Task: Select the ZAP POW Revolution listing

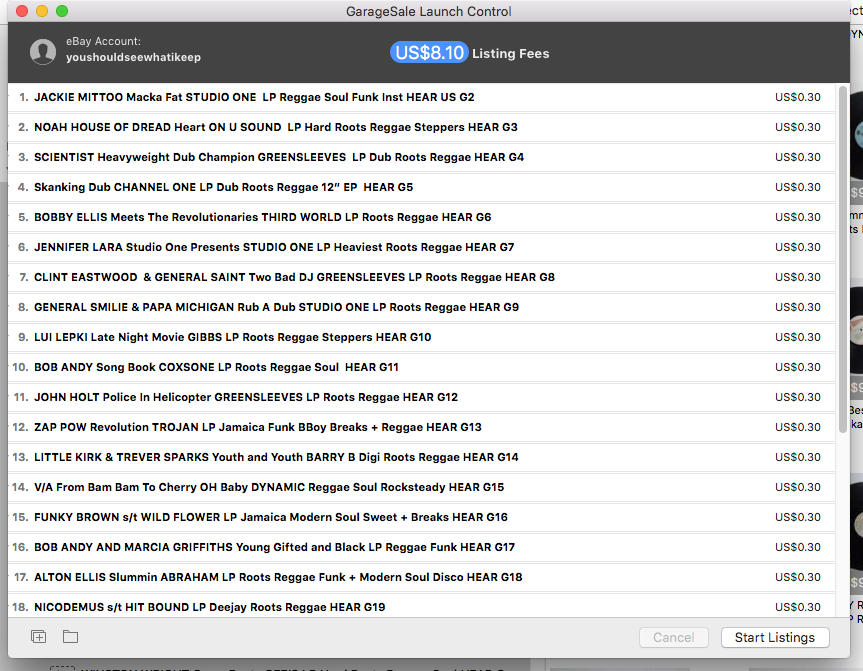Action: 422,427
